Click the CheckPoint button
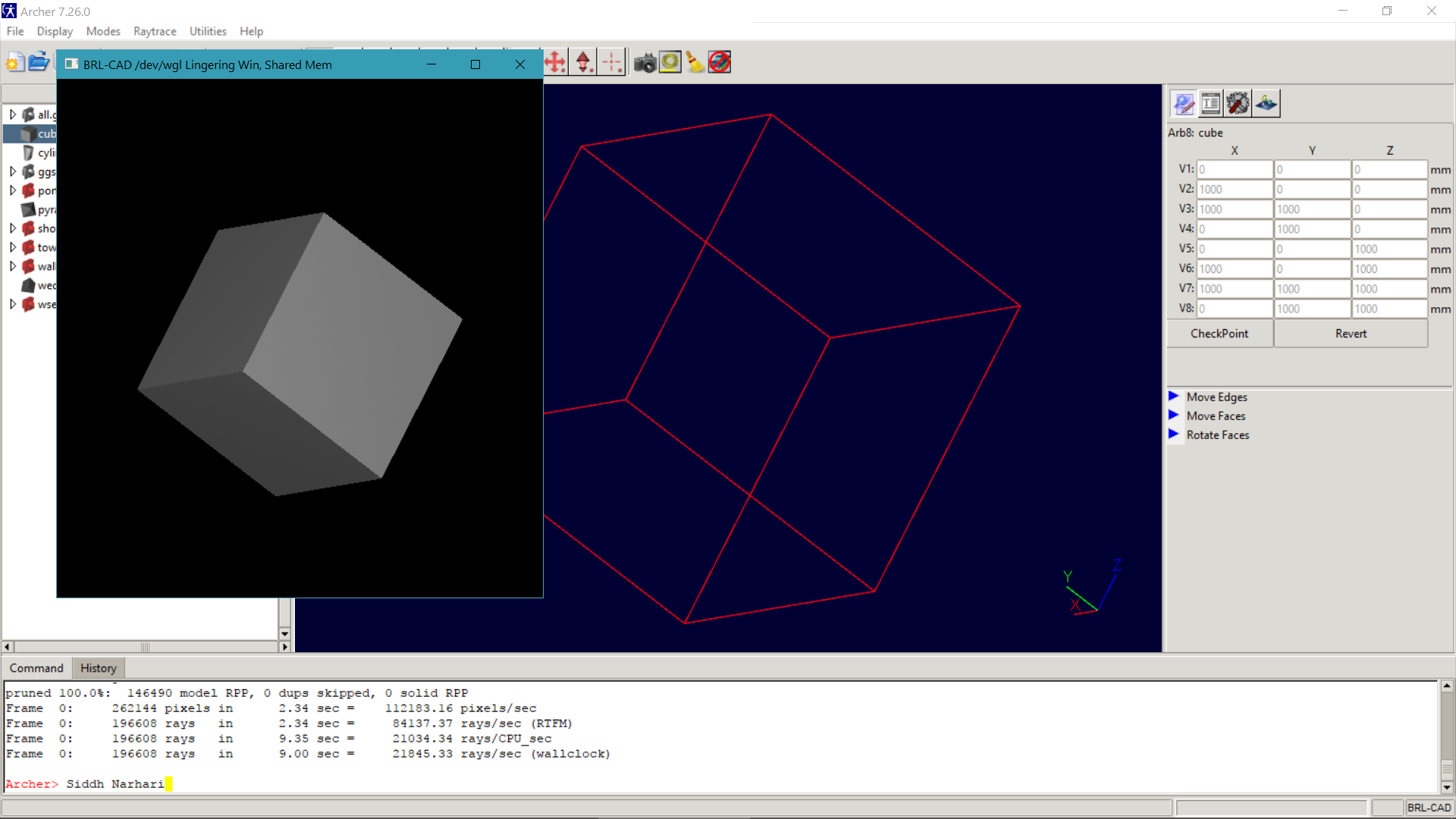This screenshot has width=1456, height=819. [1219, 334]
